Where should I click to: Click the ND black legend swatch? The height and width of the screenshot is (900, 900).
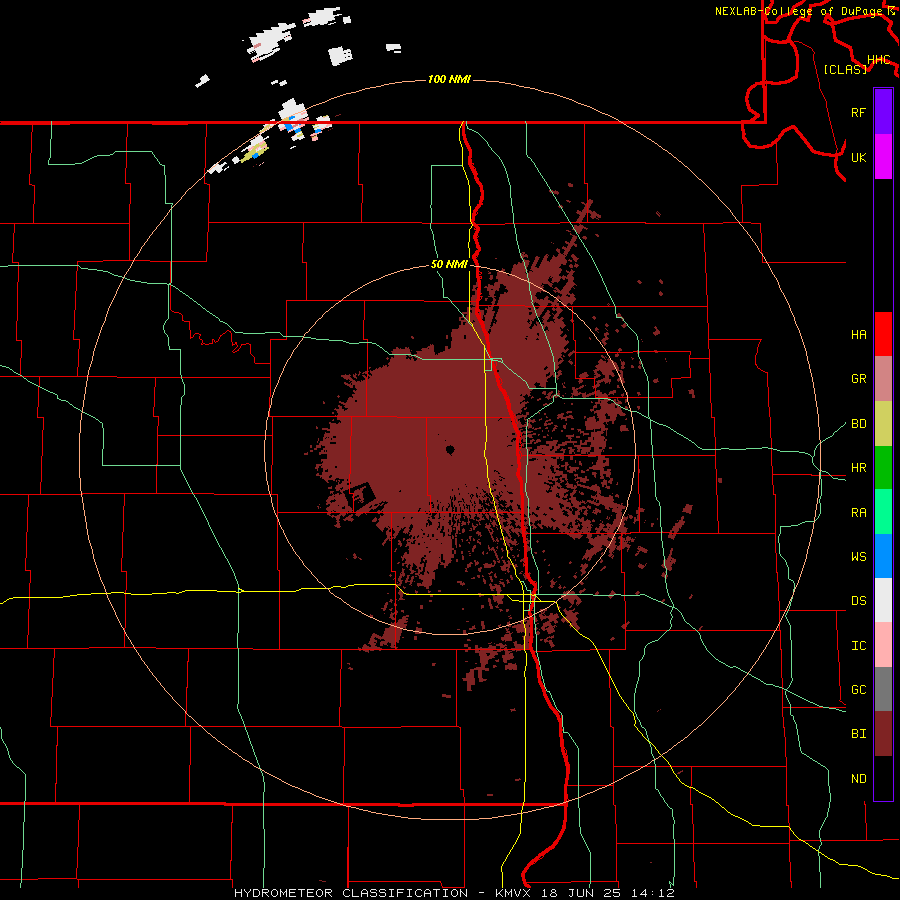pyautogui.click(x=883, y=778)
